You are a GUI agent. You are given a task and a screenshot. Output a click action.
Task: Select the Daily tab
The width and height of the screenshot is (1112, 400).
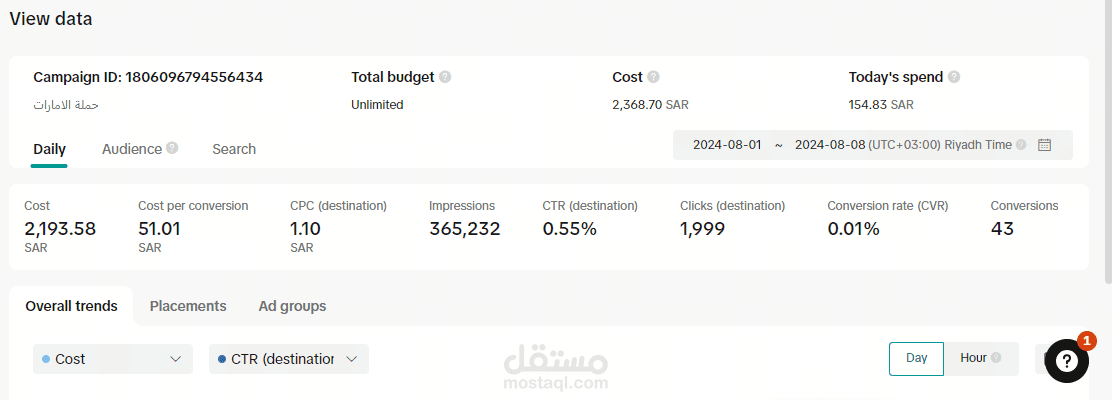click(x=49, y=149)
